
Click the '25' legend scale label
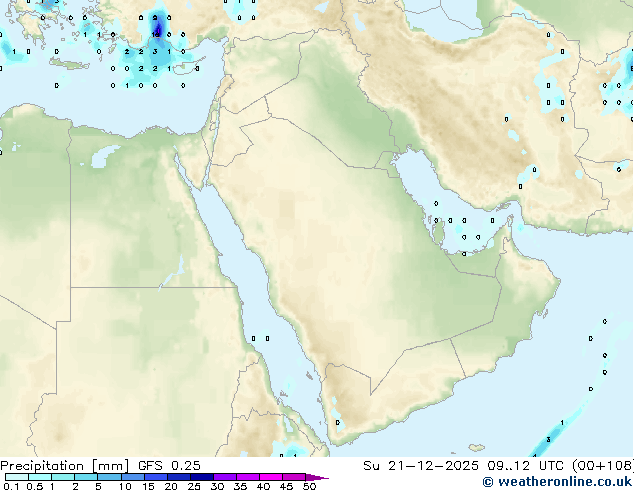point(194,486)
